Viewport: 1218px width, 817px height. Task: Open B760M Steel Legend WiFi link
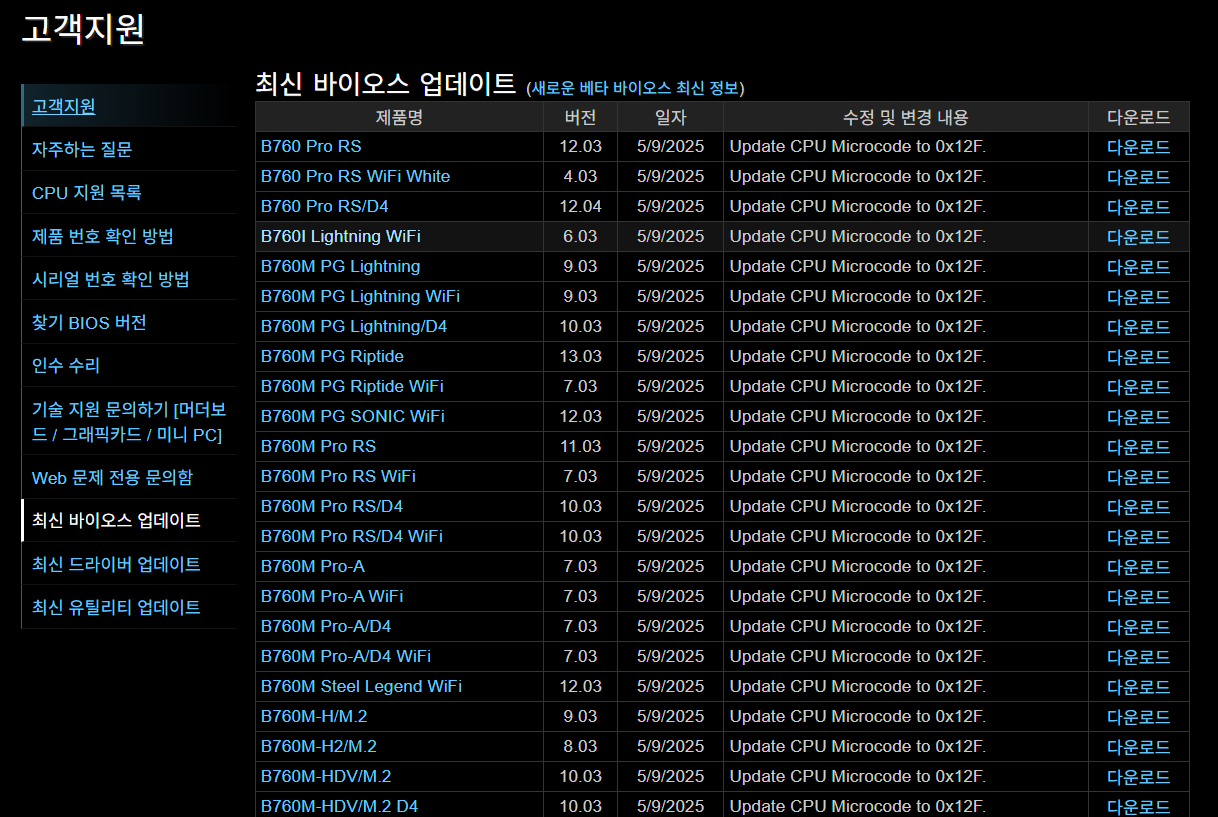click(x=361, y=686)
